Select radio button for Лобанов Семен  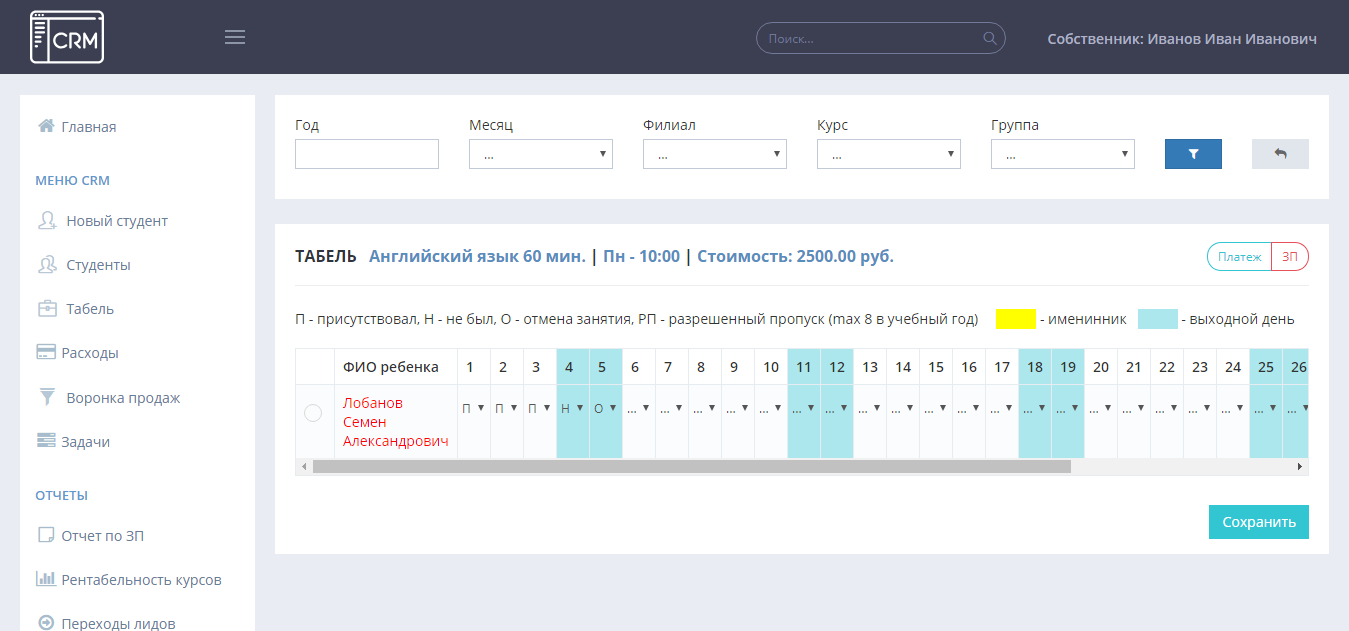(313, 413)
